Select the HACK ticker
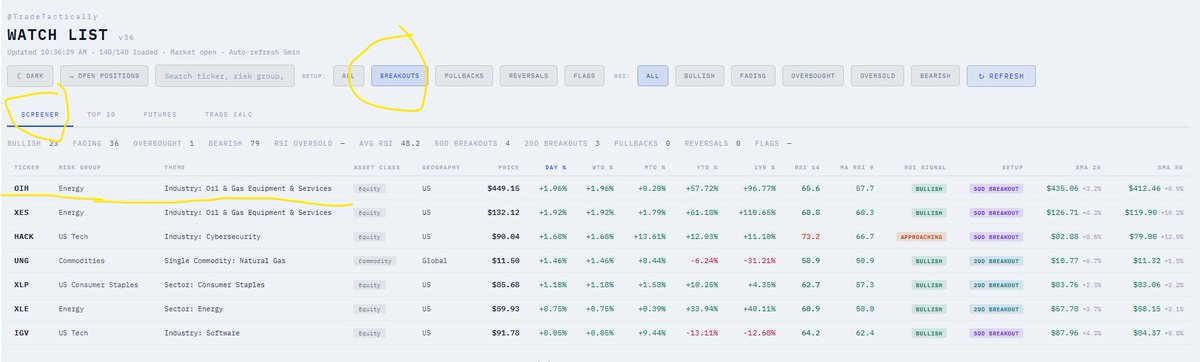This screenshot has height=362, width=1200. 24,237
